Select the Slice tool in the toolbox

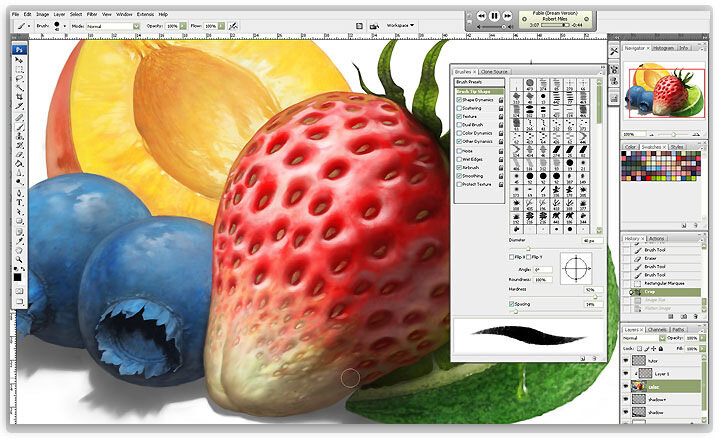click(x=19, y=106)
